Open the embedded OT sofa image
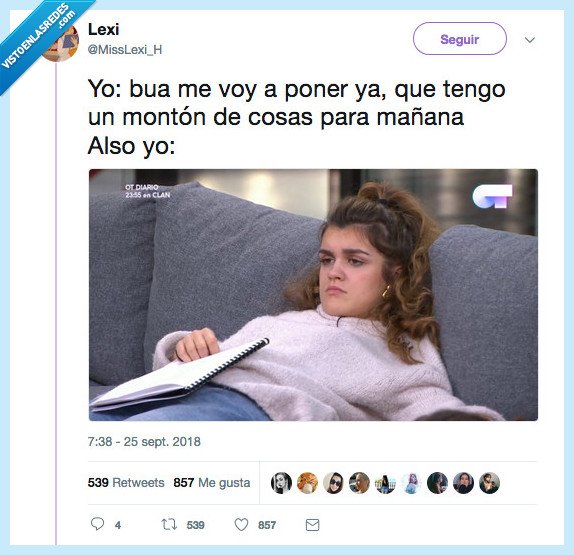This screenshot has height=555, width=574. click(x=313, y=295)
